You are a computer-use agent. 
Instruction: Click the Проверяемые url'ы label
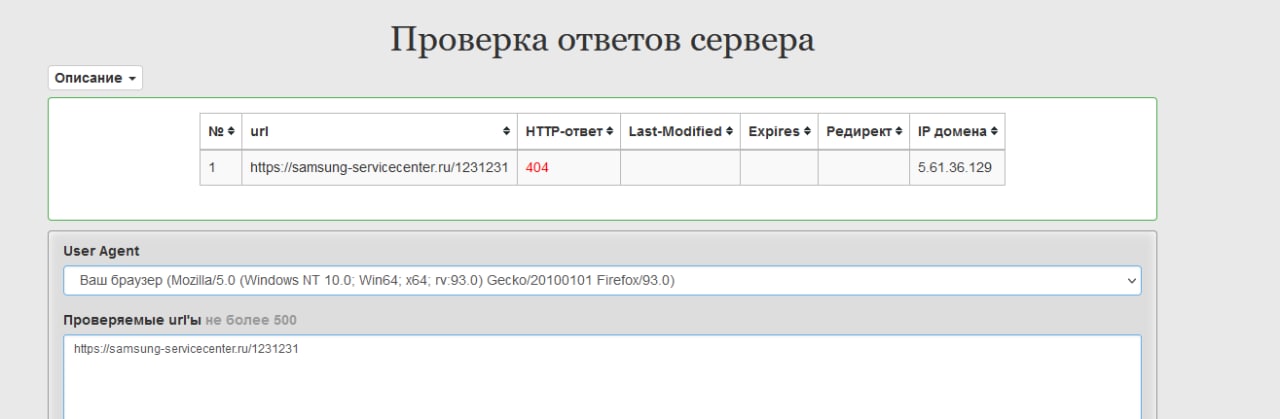point(132,320)
